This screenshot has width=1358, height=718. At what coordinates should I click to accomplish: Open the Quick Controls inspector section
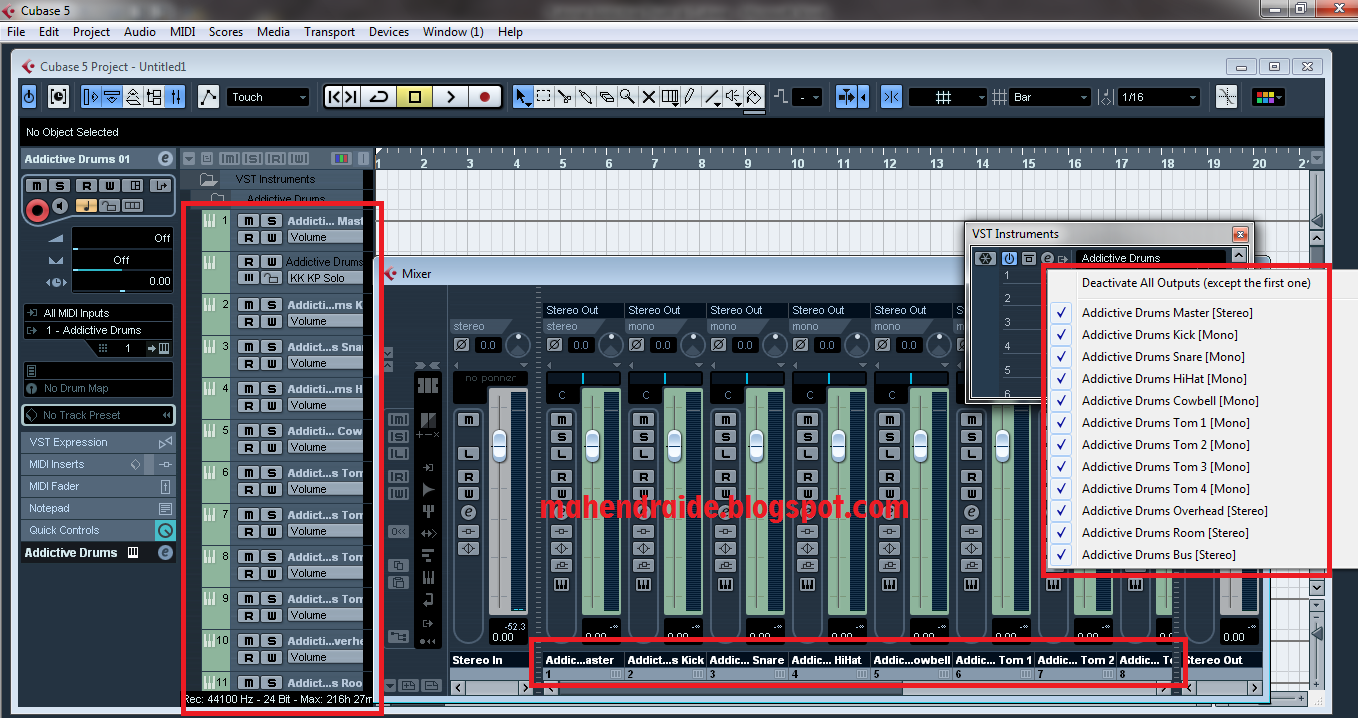pos(98,530)
